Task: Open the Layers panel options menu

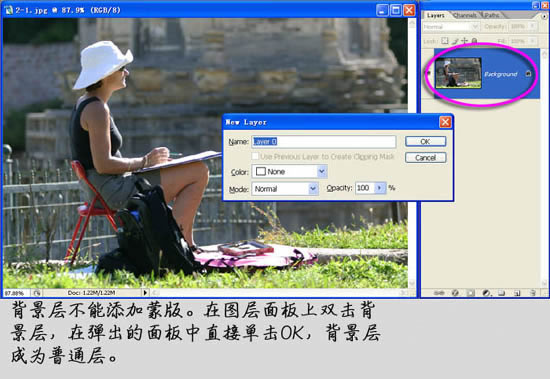Action: coord(544,16)
